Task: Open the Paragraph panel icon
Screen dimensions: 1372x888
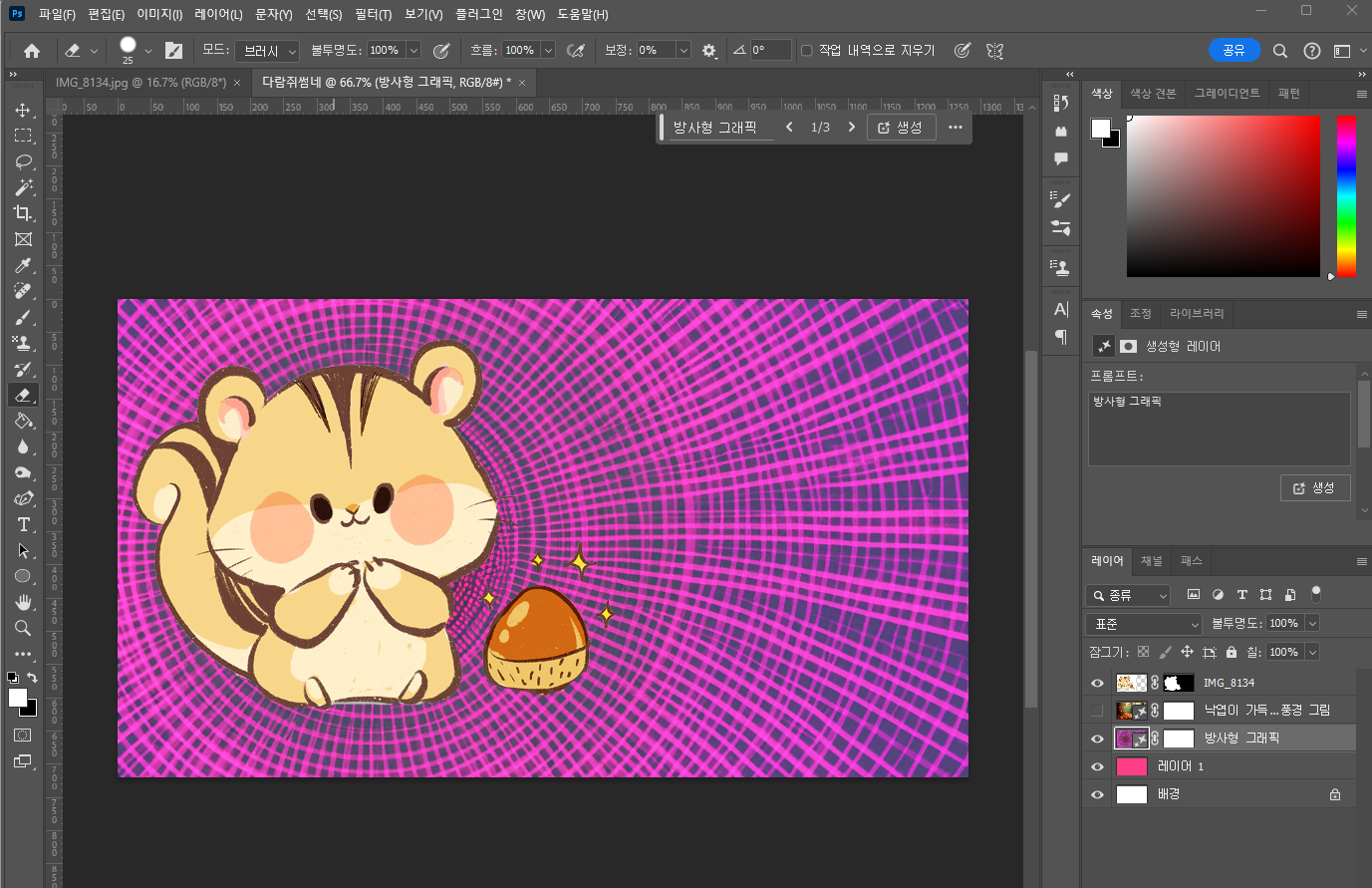Action: 1061,337
